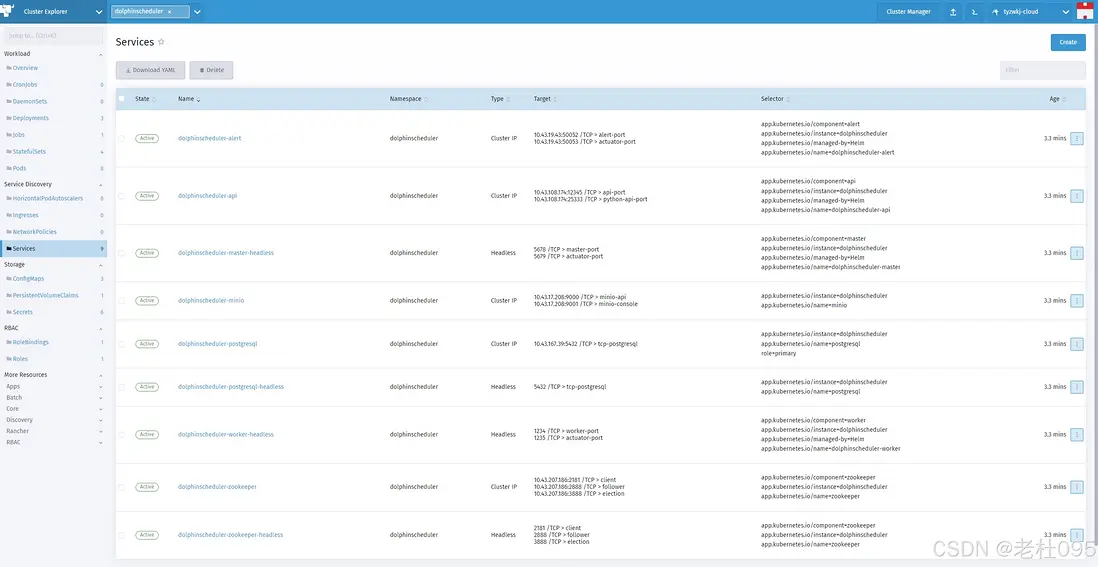Click the Create button
The width and height of the screenshot is (1098, 567).
tap(1068, 42)
